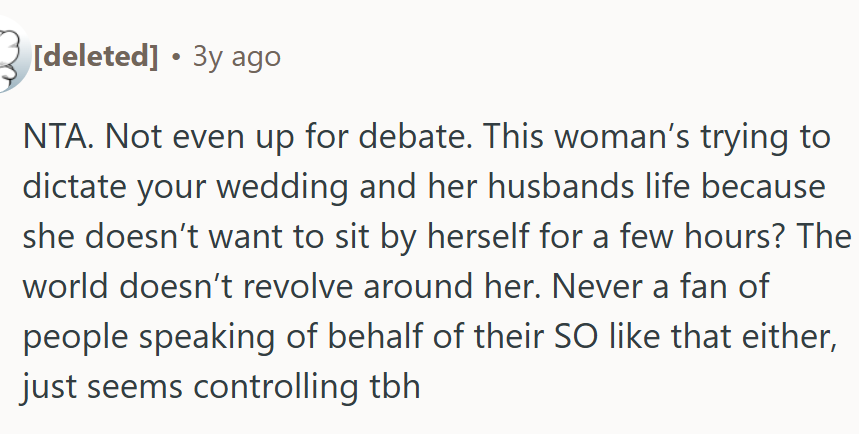Click the dot separator before timestamp
859x434 pixels.
pyautogui.click(x=176, y=58)
